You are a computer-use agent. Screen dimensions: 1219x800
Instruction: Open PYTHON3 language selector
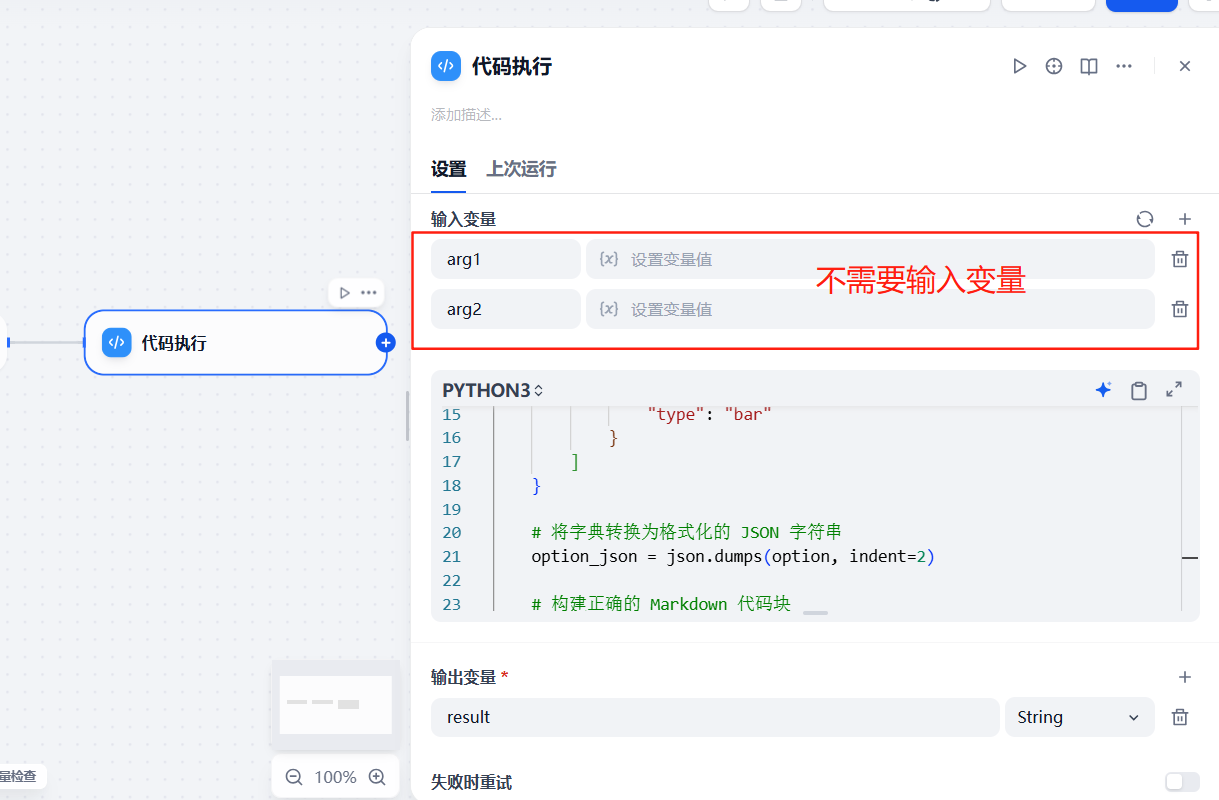493,390
